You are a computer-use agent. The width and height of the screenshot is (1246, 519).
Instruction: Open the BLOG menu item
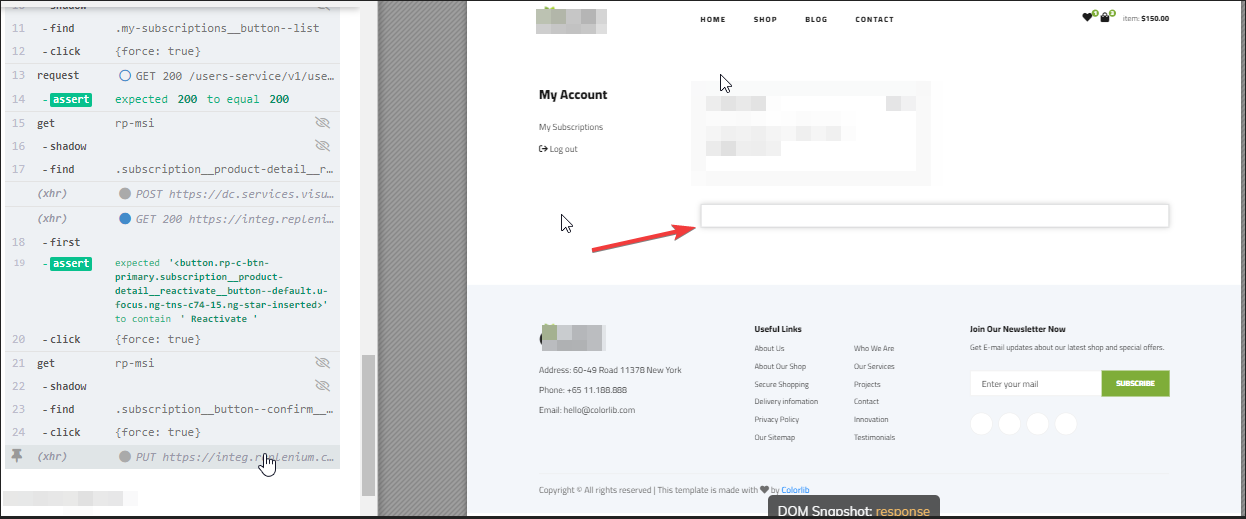[816, 19]
